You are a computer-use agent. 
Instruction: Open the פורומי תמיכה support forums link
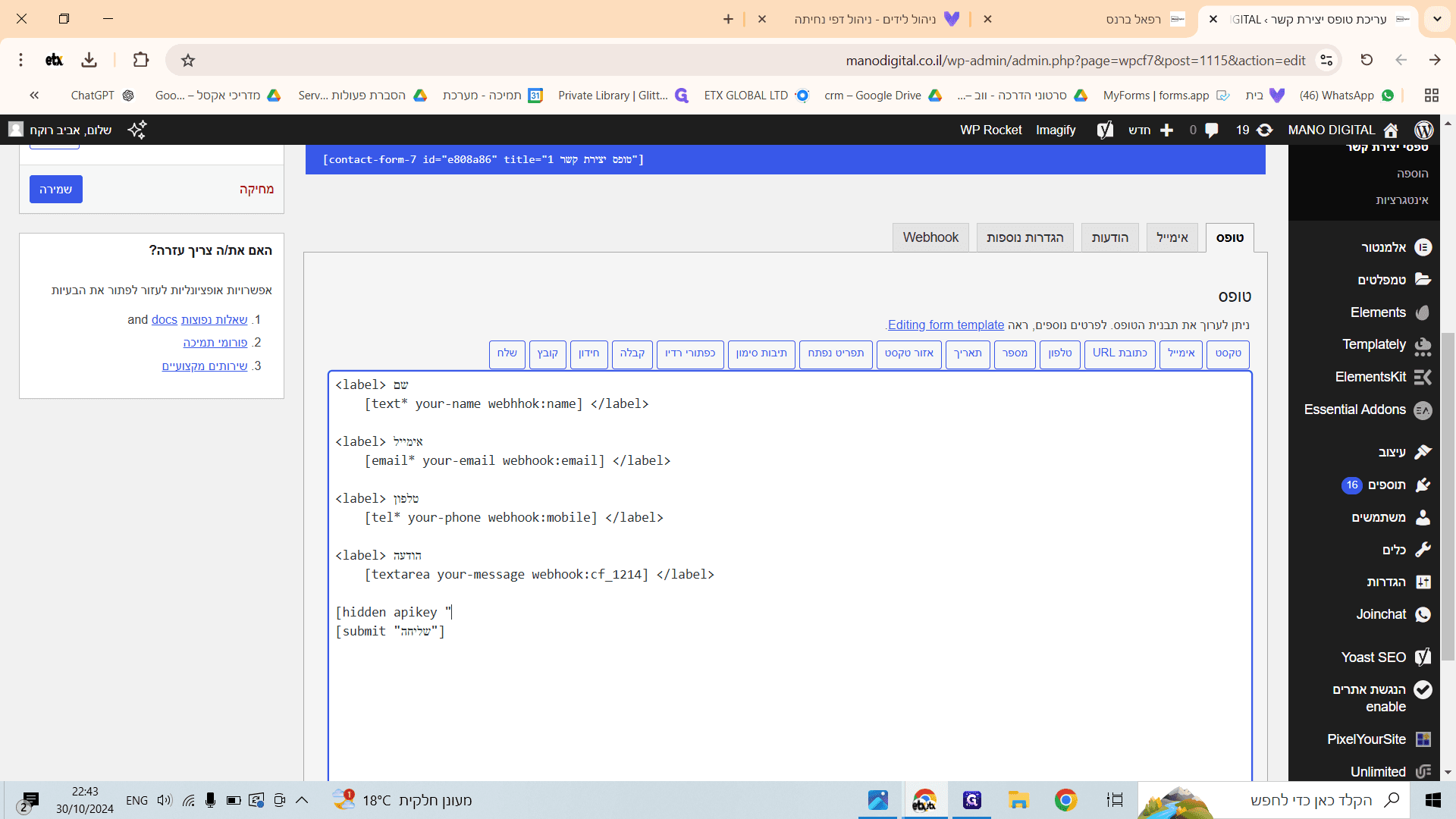pyautogui.click(x=215, y=343)
